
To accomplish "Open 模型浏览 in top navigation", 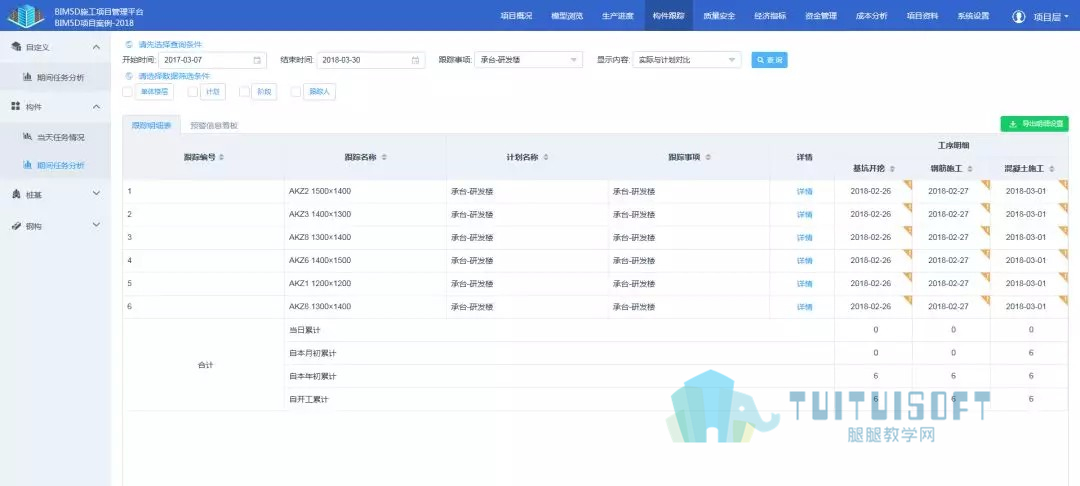I will [567, 16].
